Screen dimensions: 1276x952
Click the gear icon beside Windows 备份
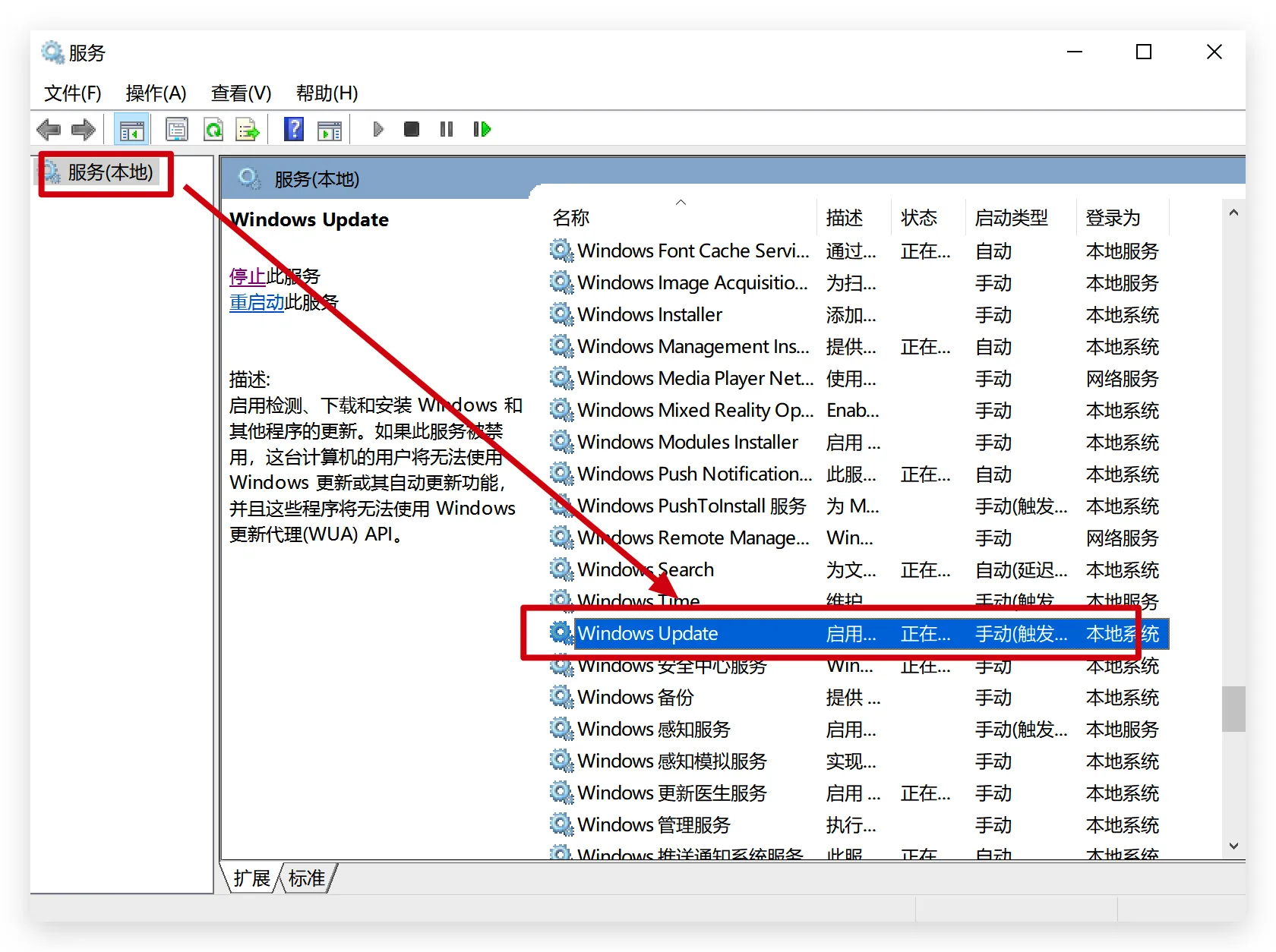pyautogui.click(x=561, y=697)
